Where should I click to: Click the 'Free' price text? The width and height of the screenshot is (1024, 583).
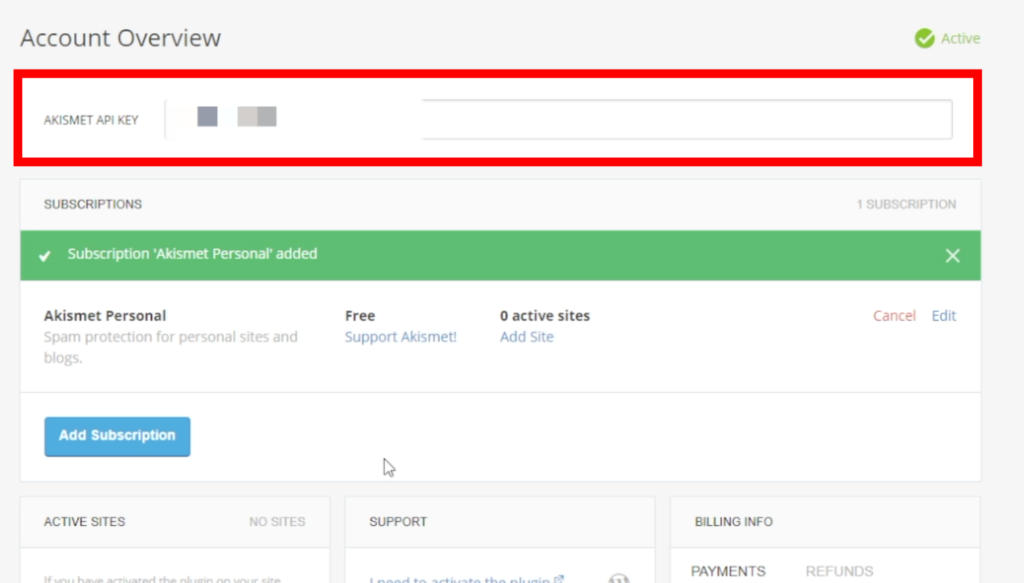tap(360, 316)
